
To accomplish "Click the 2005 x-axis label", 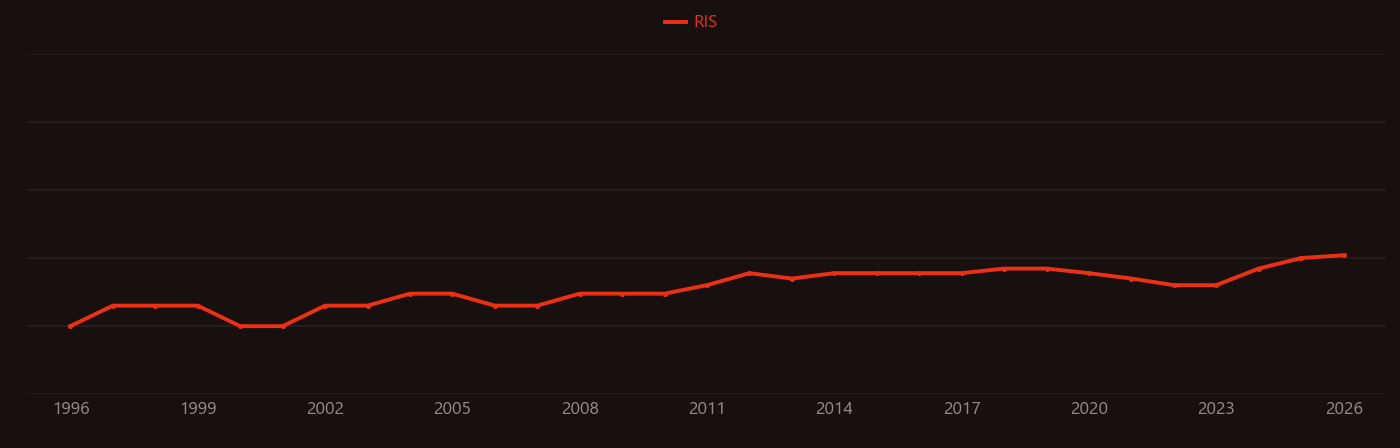I will [x=452, y=409].
